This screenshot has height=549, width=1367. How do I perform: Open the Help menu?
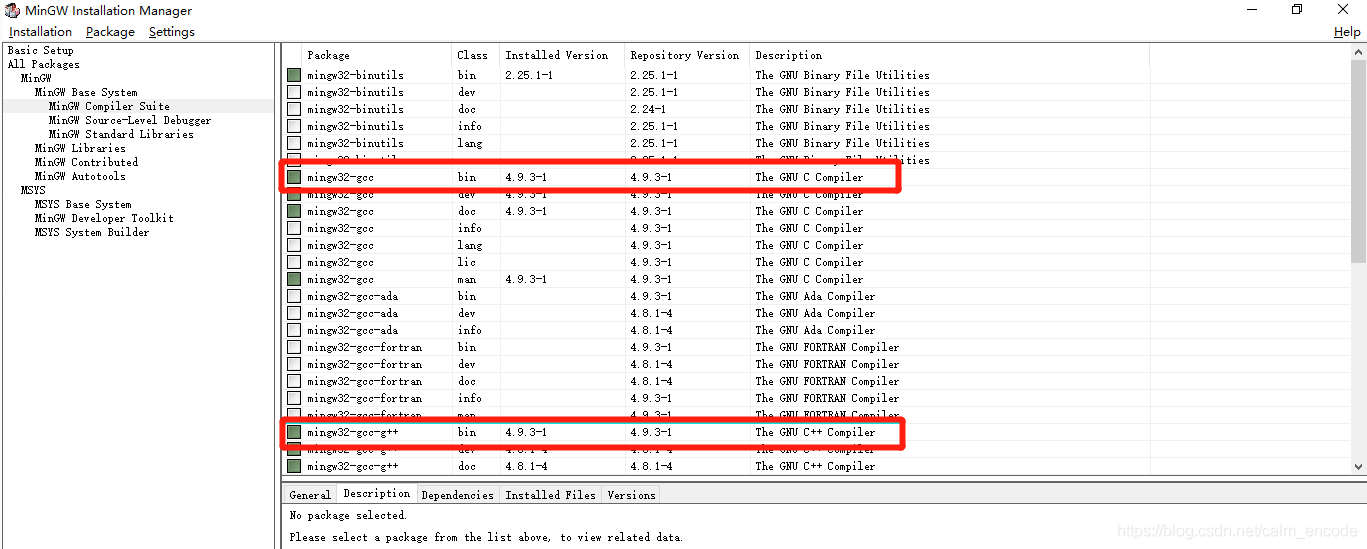click(x=1347, y=32)
